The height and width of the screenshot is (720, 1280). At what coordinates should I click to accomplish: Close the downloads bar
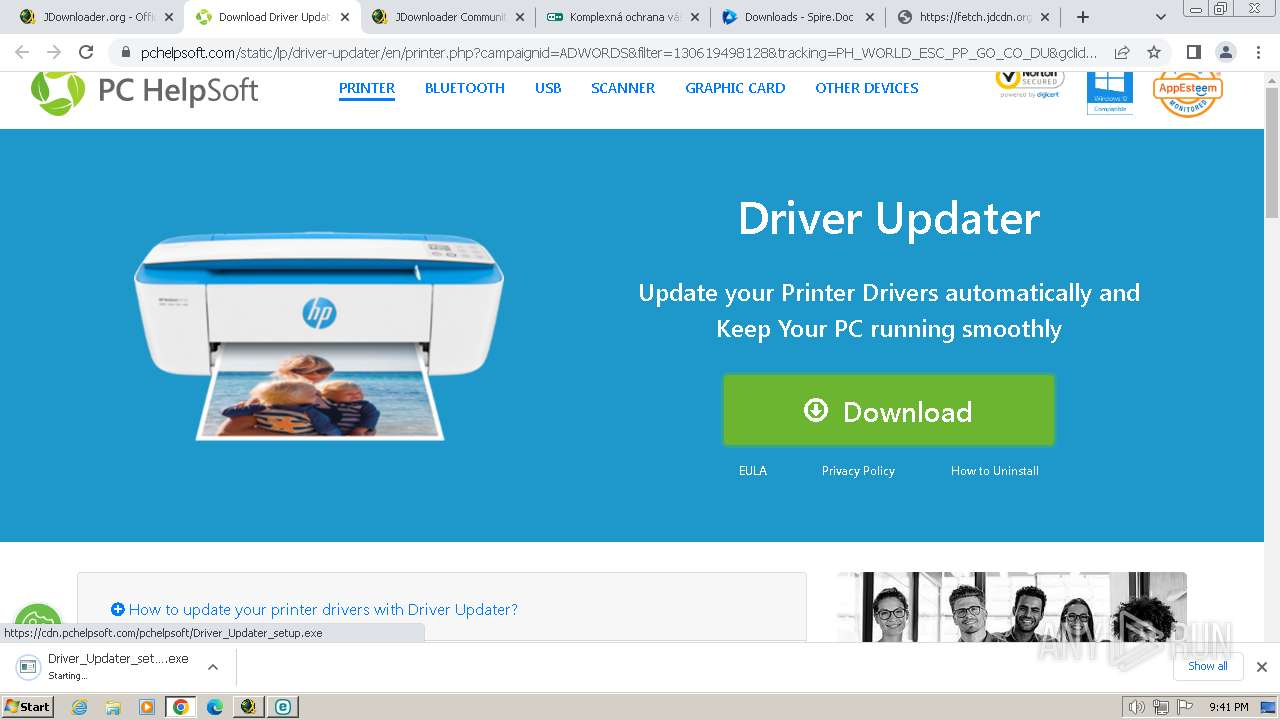click(x=1262, y=667)
